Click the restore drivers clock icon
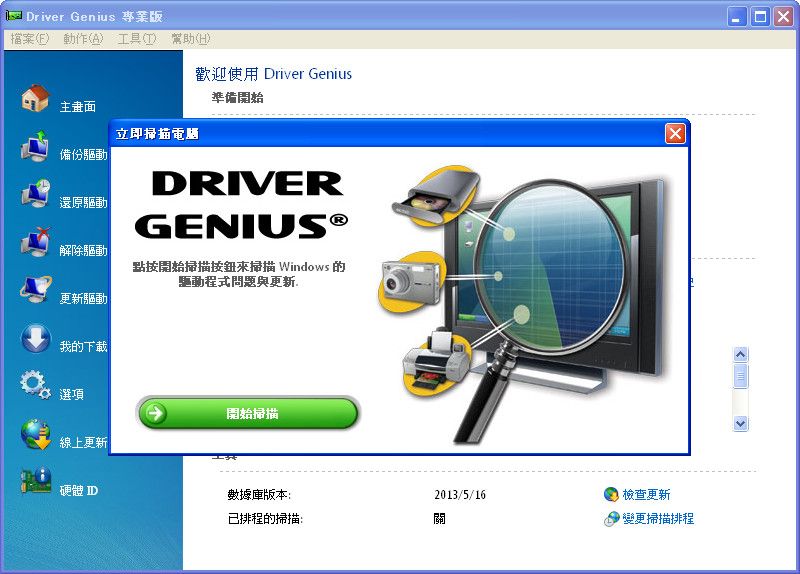 pyautogui.click(x=36, y=194)
